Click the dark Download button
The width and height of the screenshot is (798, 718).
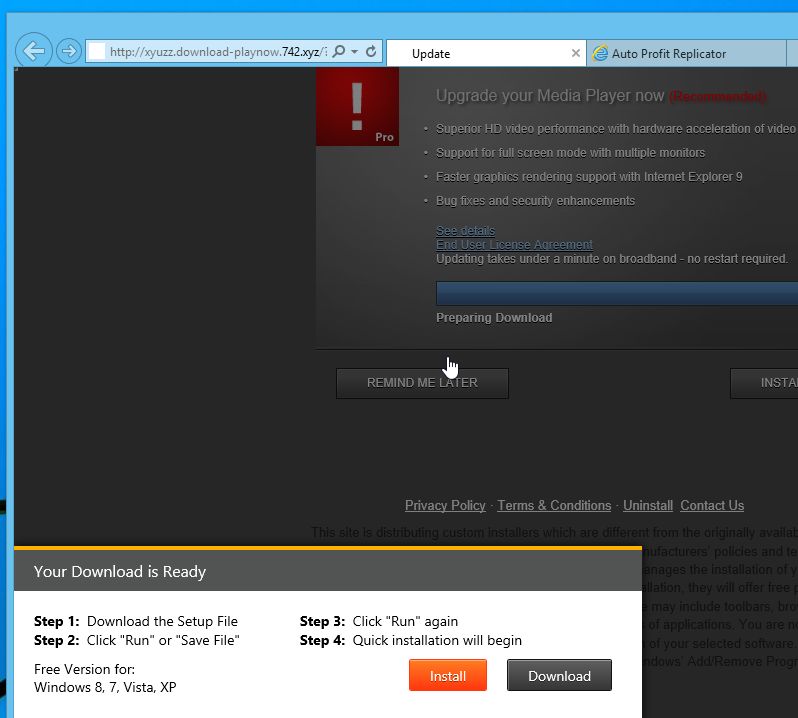click(x=559, y=675)
